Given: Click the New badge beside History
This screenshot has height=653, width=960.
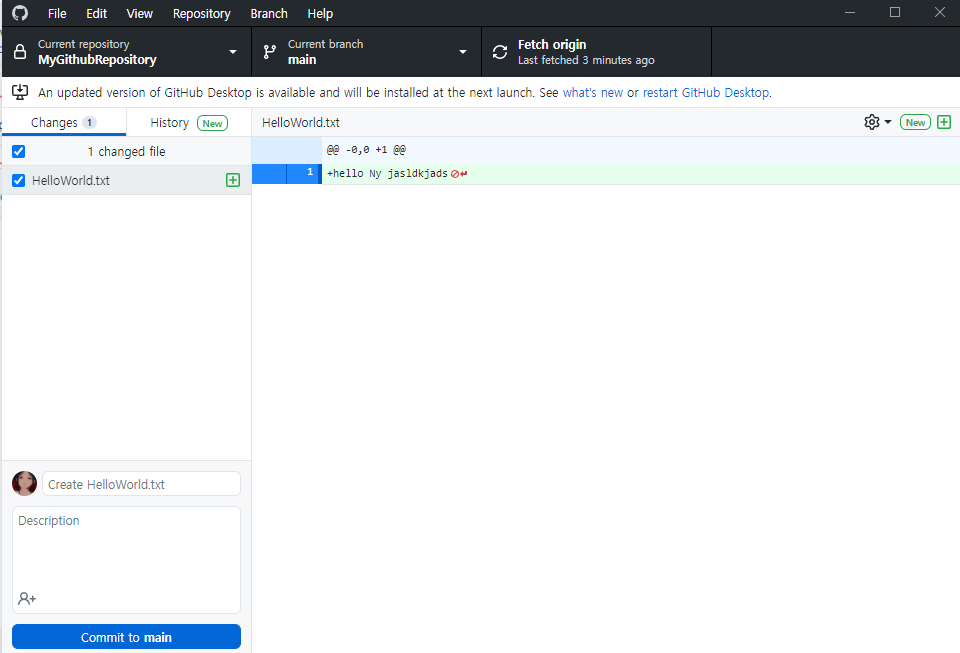Looking at the screenshot, I should click(212, 123).
